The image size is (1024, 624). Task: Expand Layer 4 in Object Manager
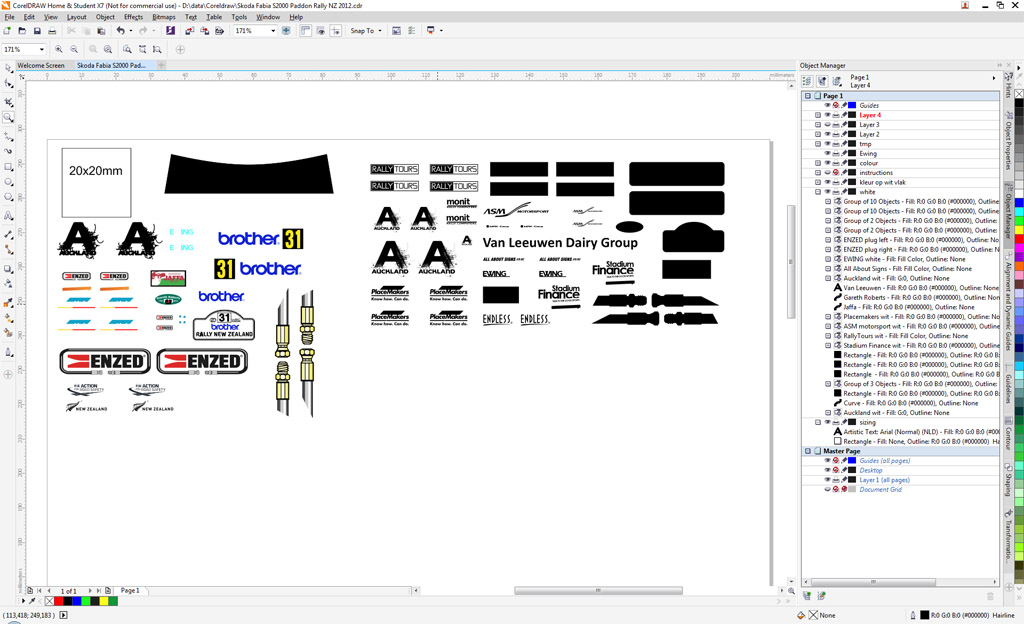point(818,115)
